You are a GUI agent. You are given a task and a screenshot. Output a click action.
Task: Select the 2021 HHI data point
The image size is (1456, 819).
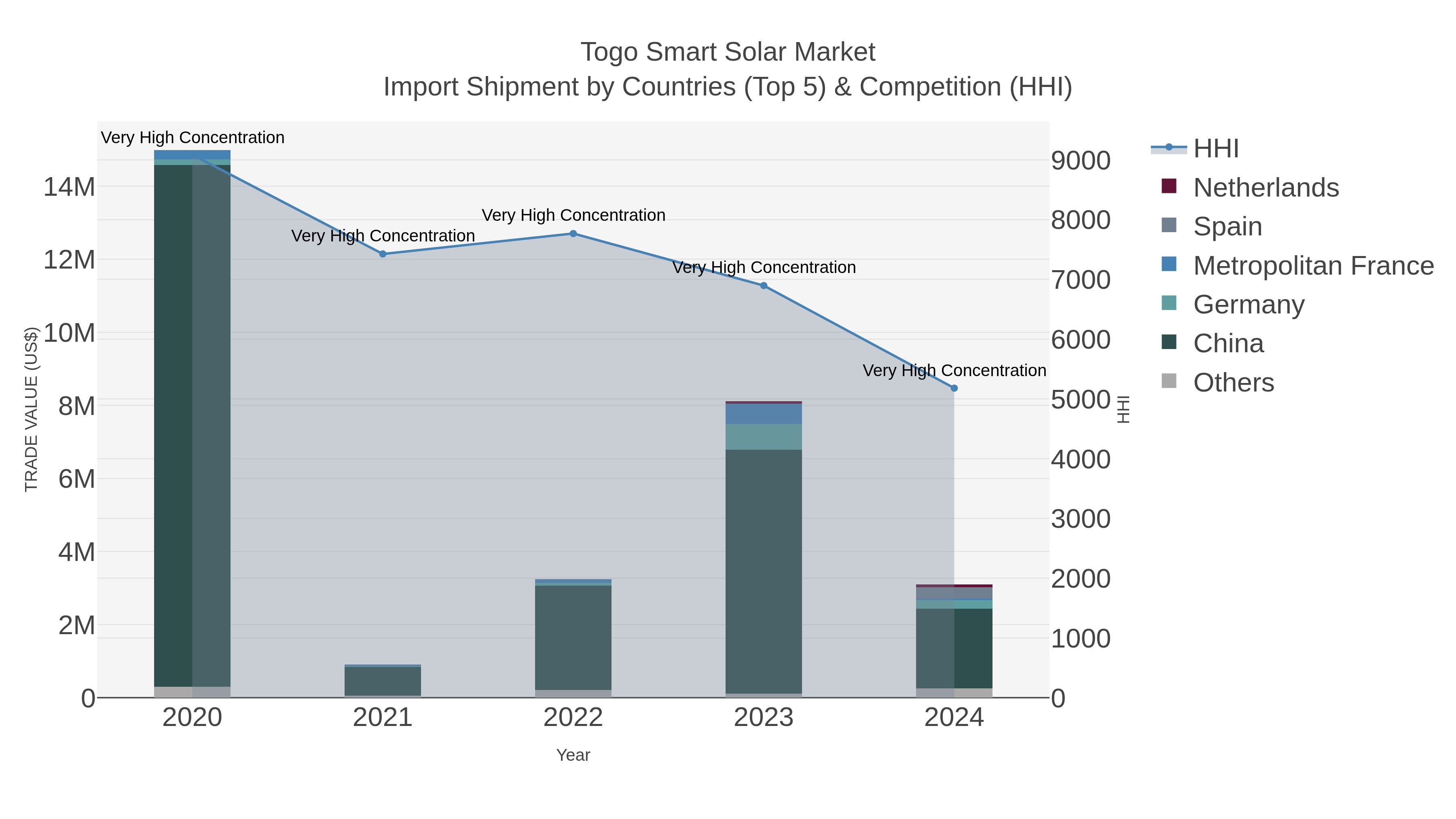coord(383,254)
